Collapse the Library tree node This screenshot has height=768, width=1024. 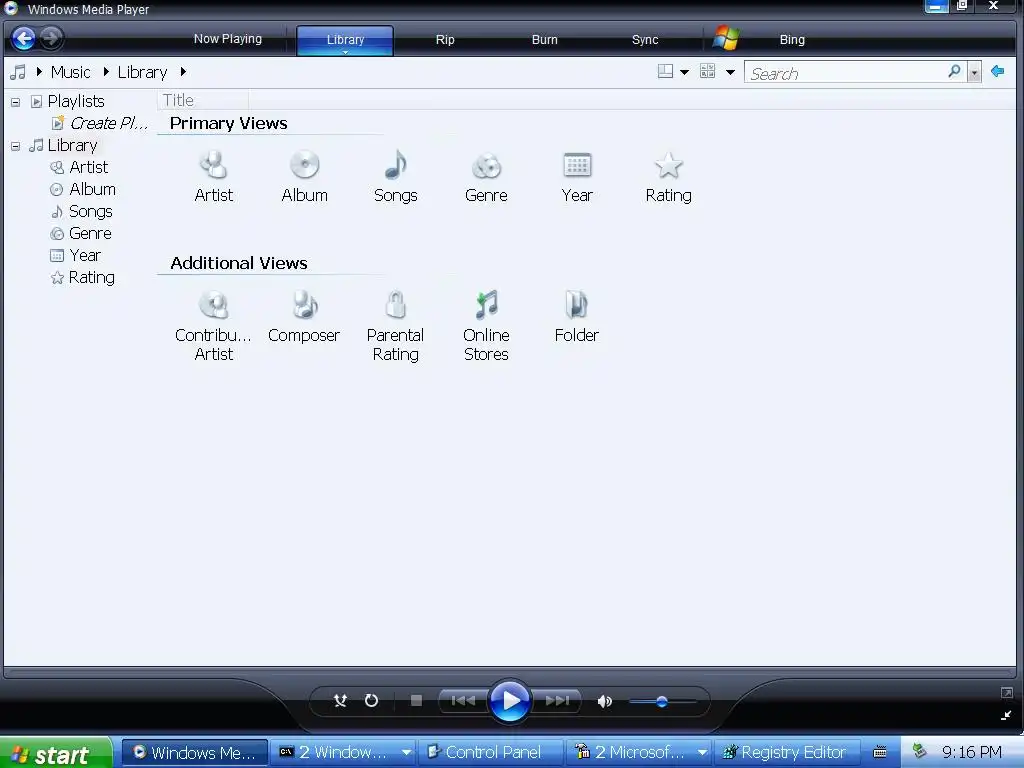point(16,146)
